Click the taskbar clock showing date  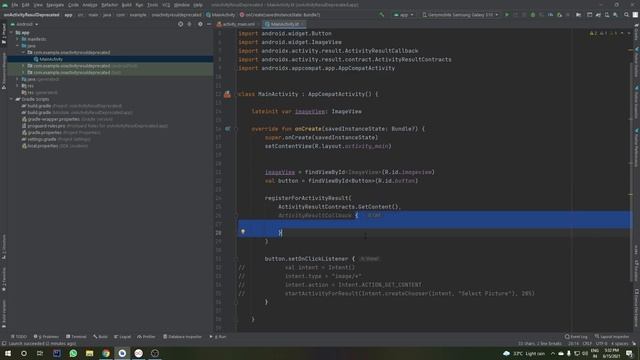pyautogui.click(x=611, y=353)
